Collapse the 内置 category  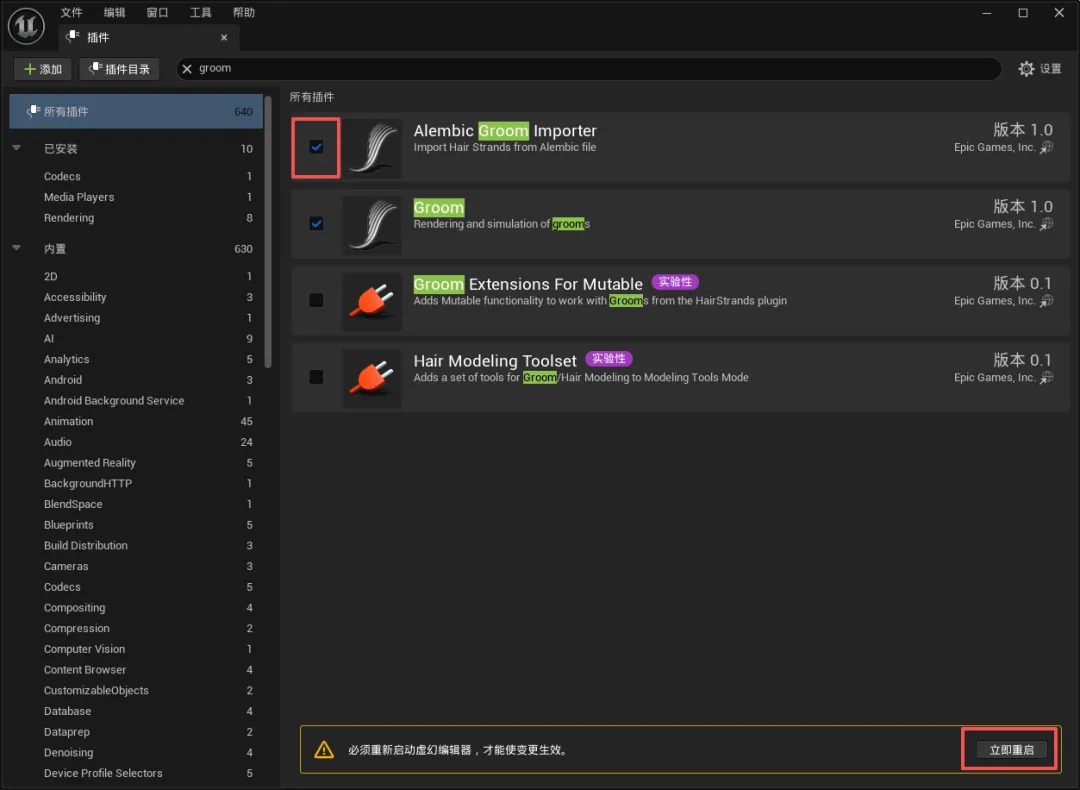(17, 248)
